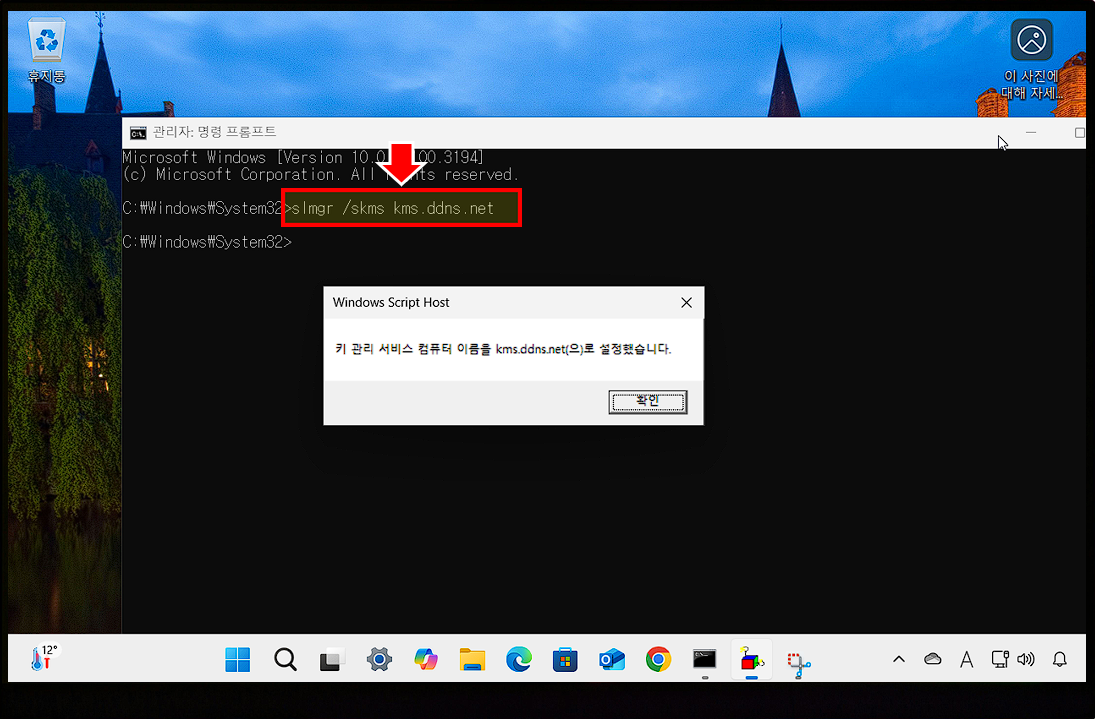The width and height of the screenshot is (1095, 719).
Task: Open Settings from the taskbar gear icon
Action: click(x=378, y=659)
